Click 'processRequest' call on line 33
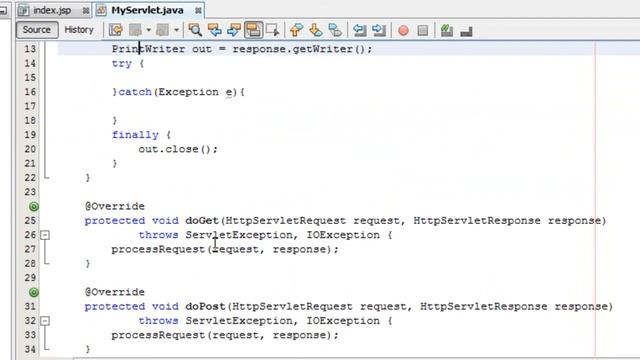The image size is (640, 360). pos(158,335)
